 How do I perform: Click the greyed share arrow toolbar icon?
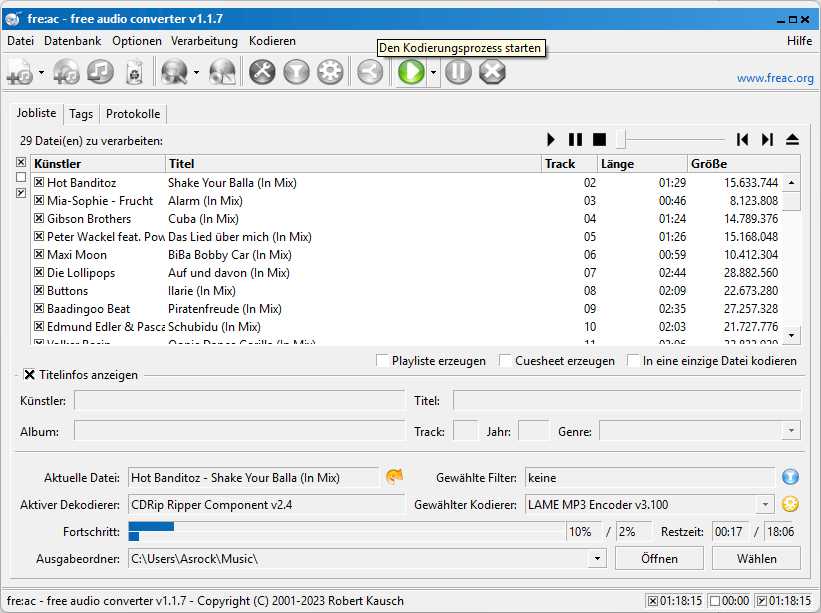370,72
